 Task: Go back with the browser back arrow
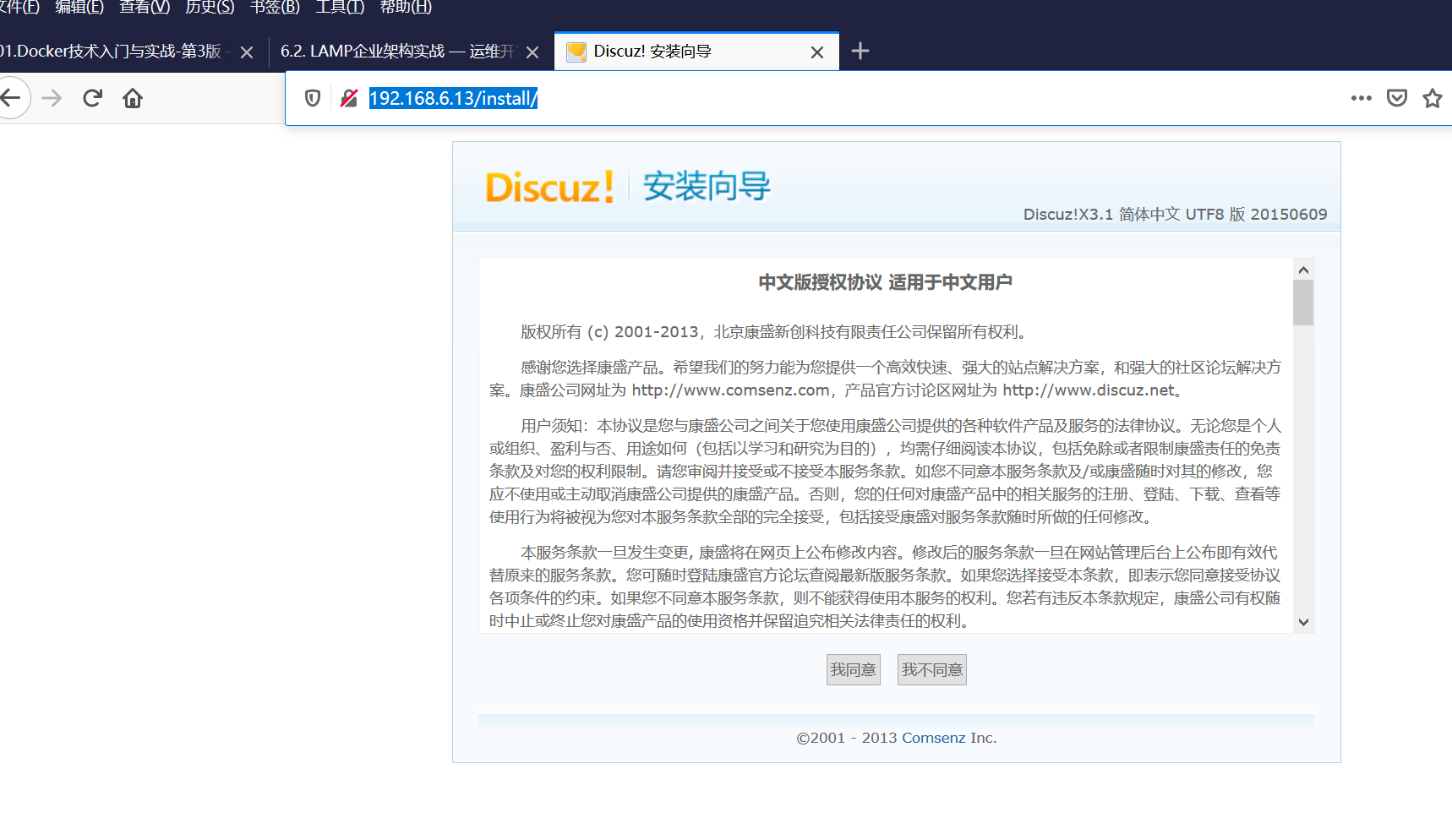pyautogui.click(x=10, y=98)
